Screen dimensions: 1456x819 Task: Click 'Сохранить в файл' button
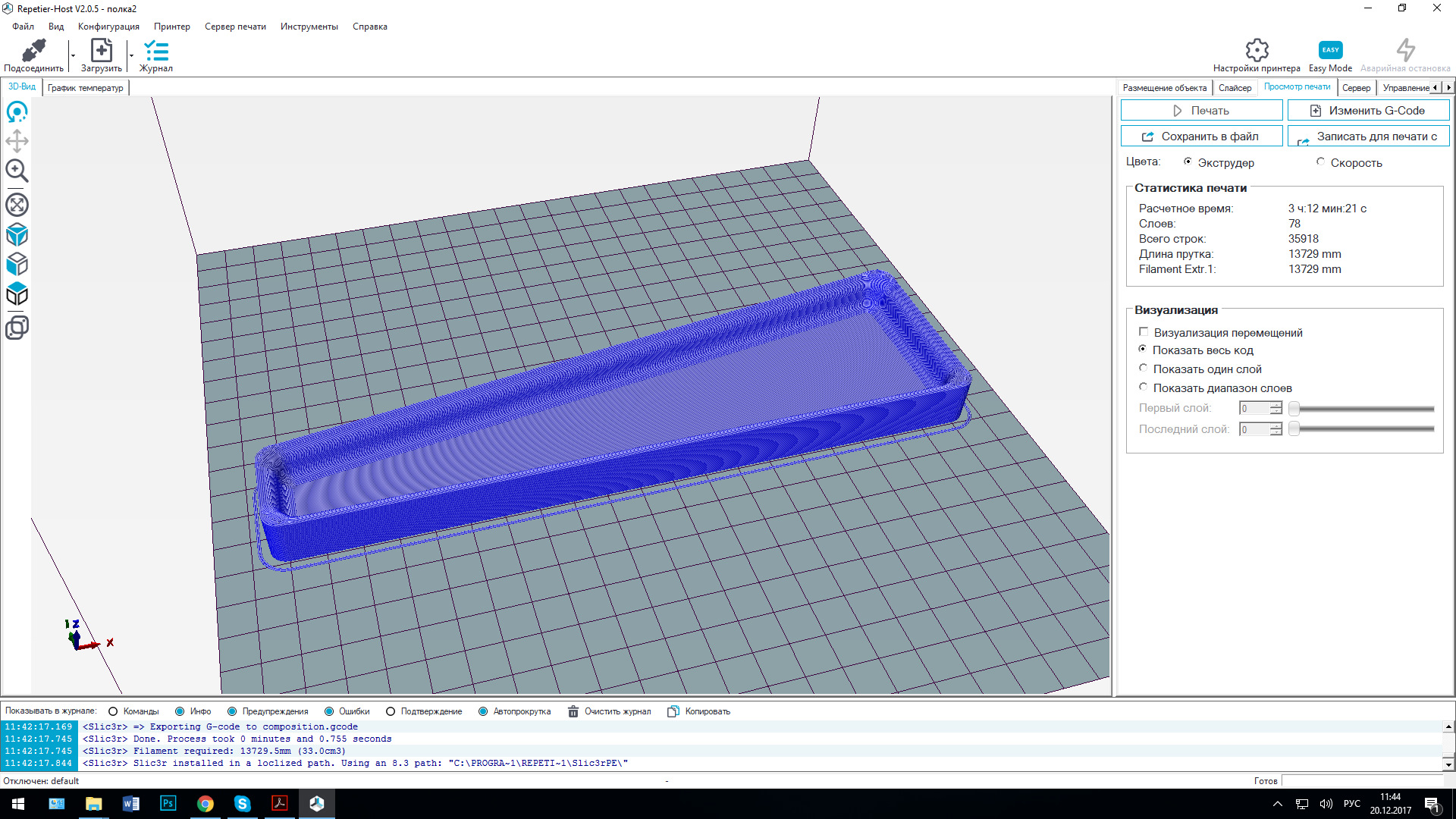[x=1201, y=136]
